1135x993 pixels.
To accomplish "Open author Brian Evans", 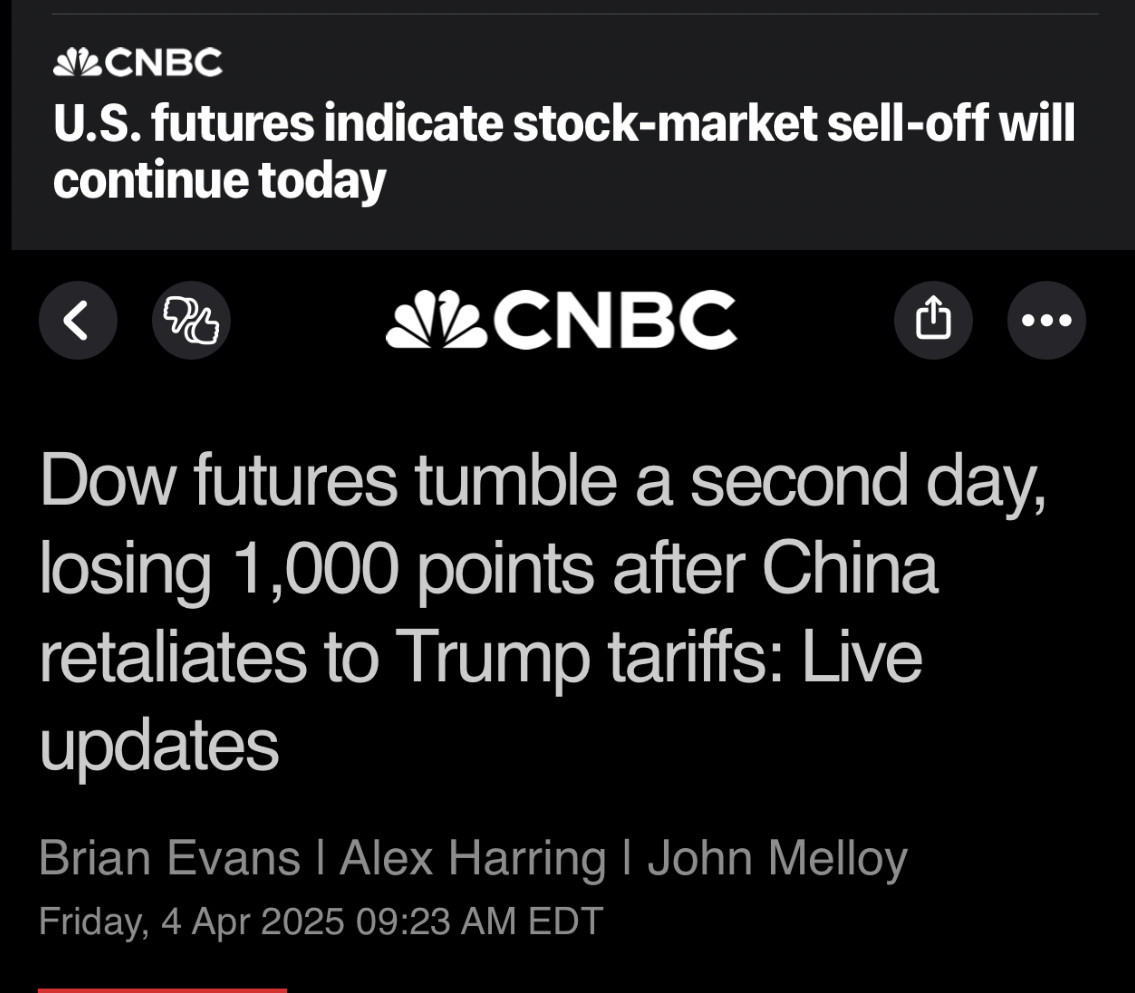I will 169,858.
